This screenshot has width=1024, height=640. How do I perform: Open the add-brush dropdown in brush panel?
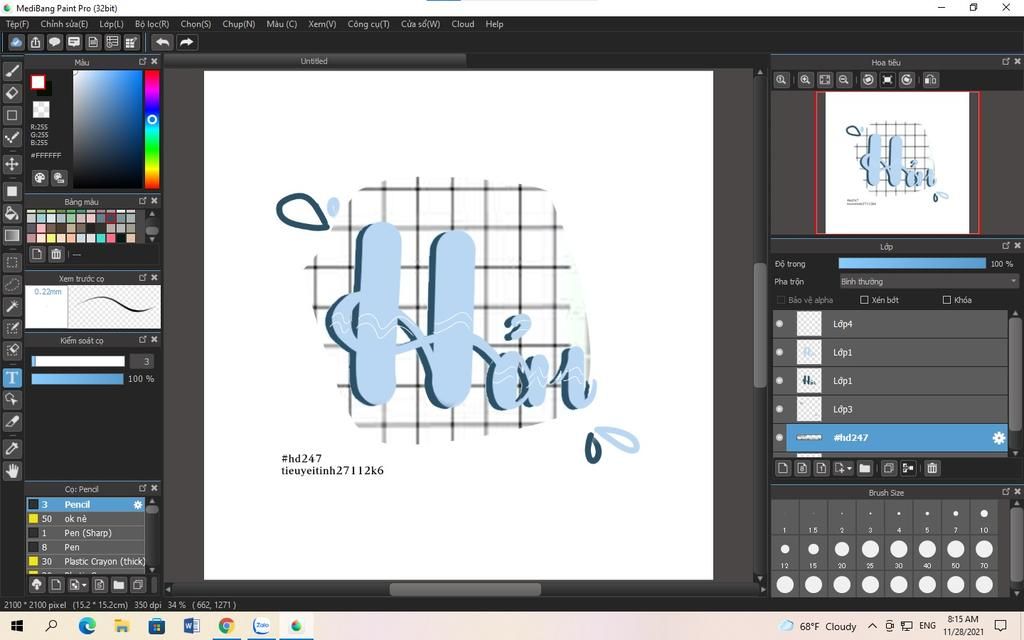coord(84,585)
